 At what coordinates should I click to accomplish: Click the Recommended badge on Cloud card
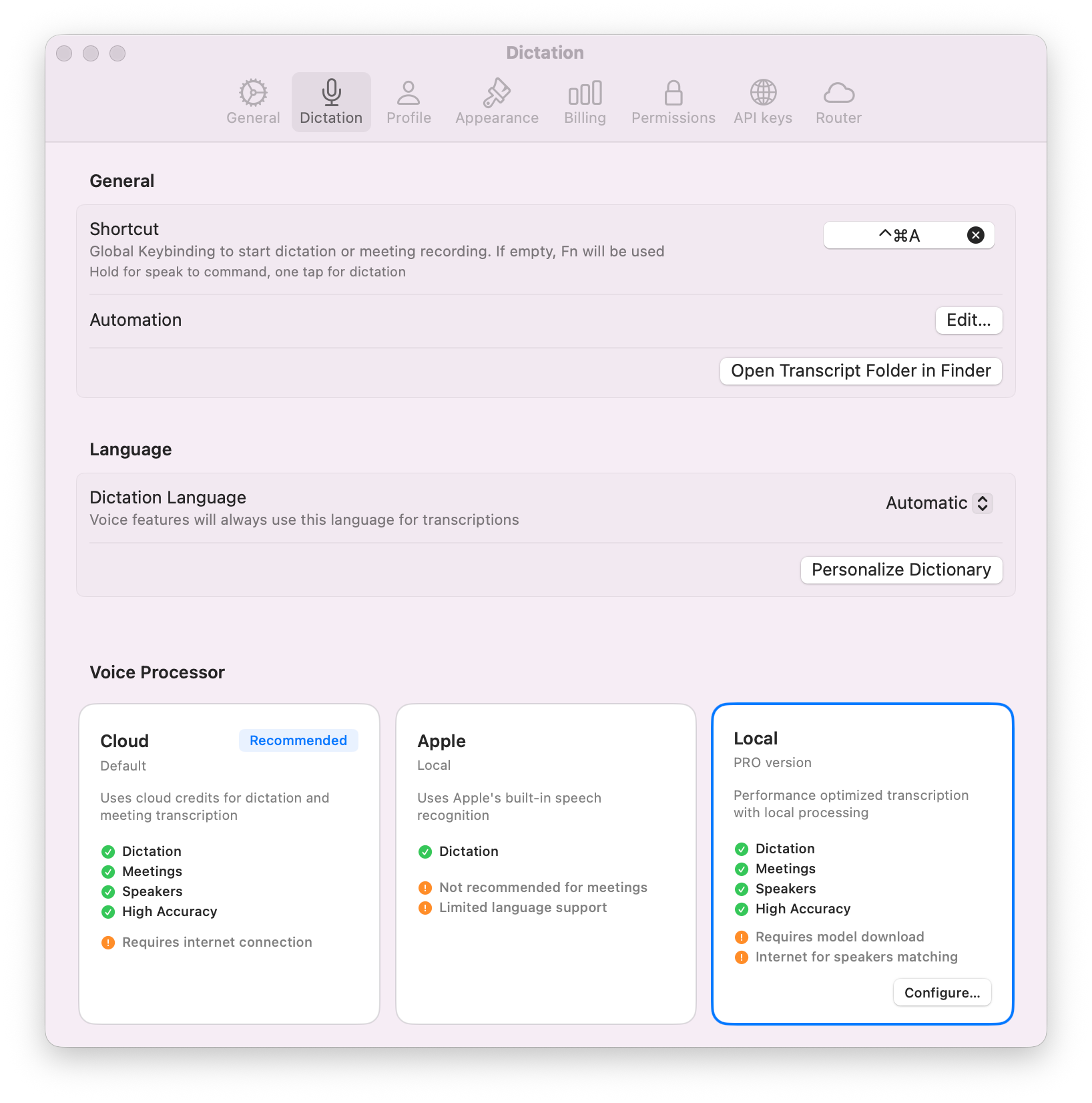(298, 740)
